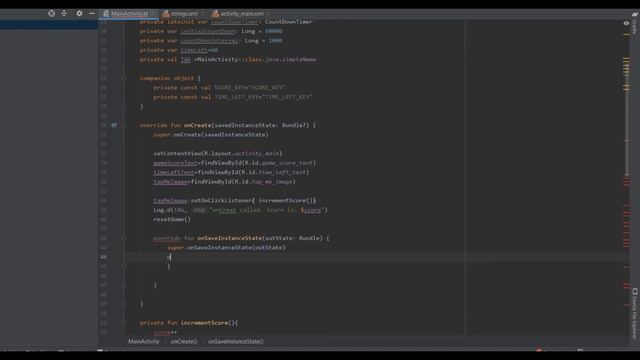Screen dimensions: 640x360
Task: Click the override gutter icon beside onCreate
Action: [x=114, y=125]
